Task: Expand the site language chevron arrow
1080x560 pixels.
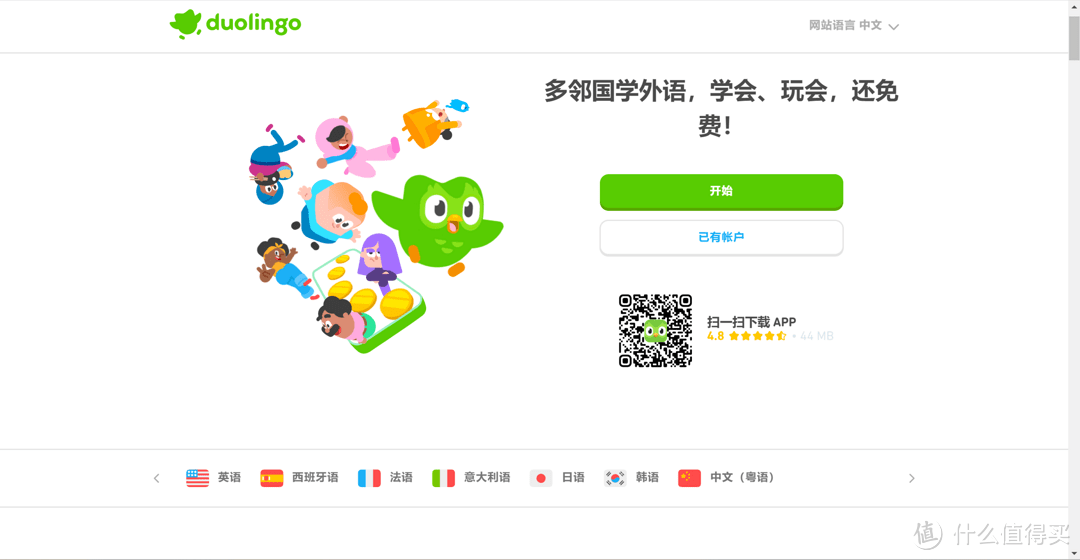Action: click(893, 27)
